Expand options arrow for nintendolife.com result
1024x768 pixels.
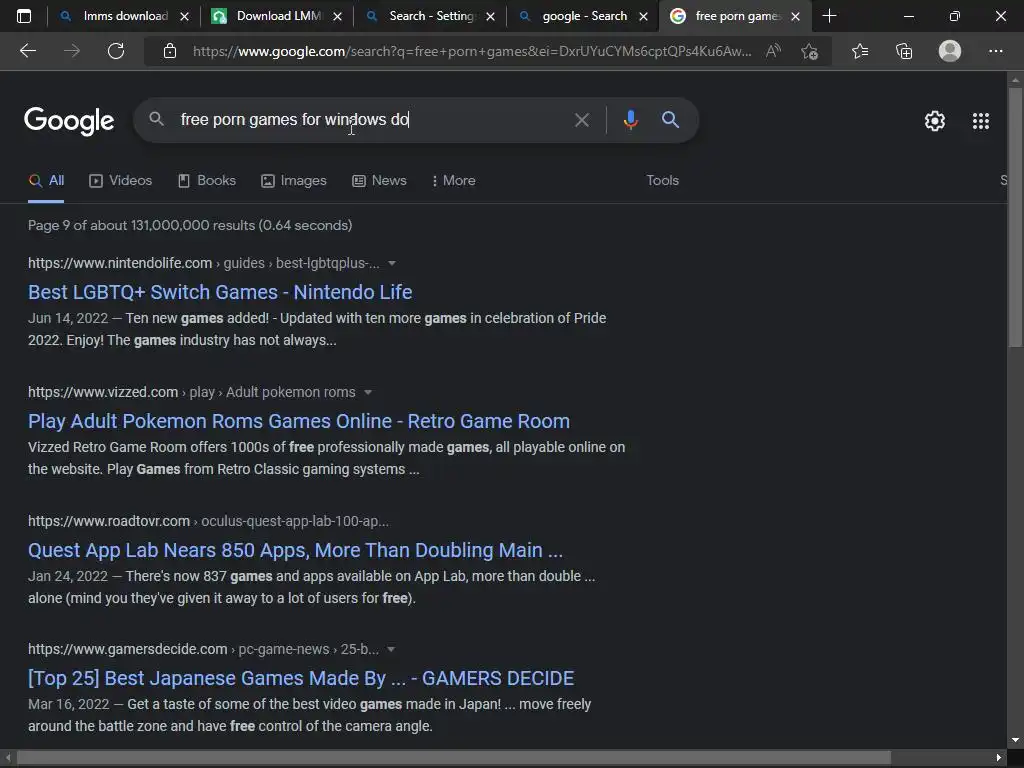tap(392, 263)
